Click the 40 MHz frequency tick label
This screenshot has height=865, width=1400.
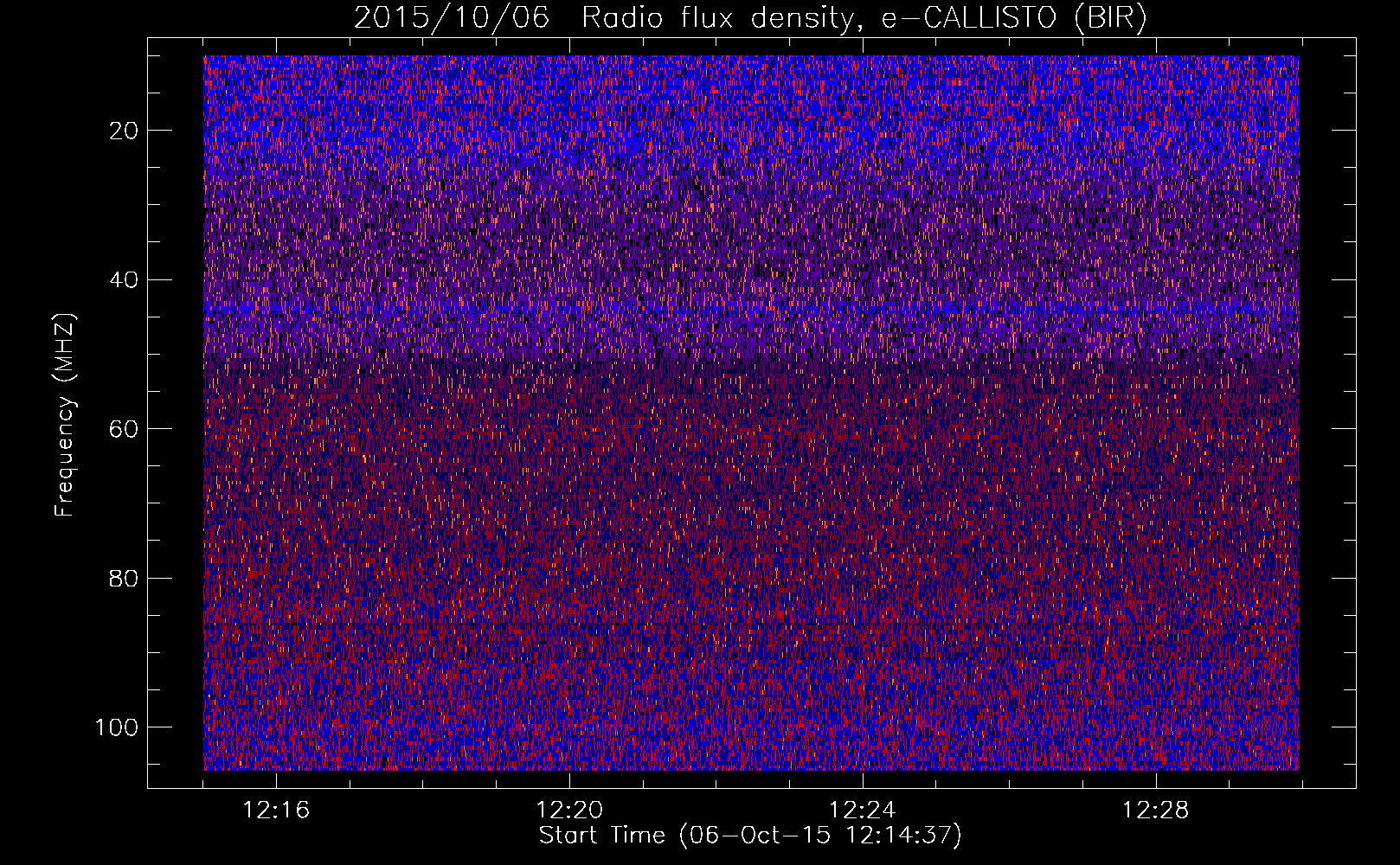pyautogui.click(x=125, y=280)
